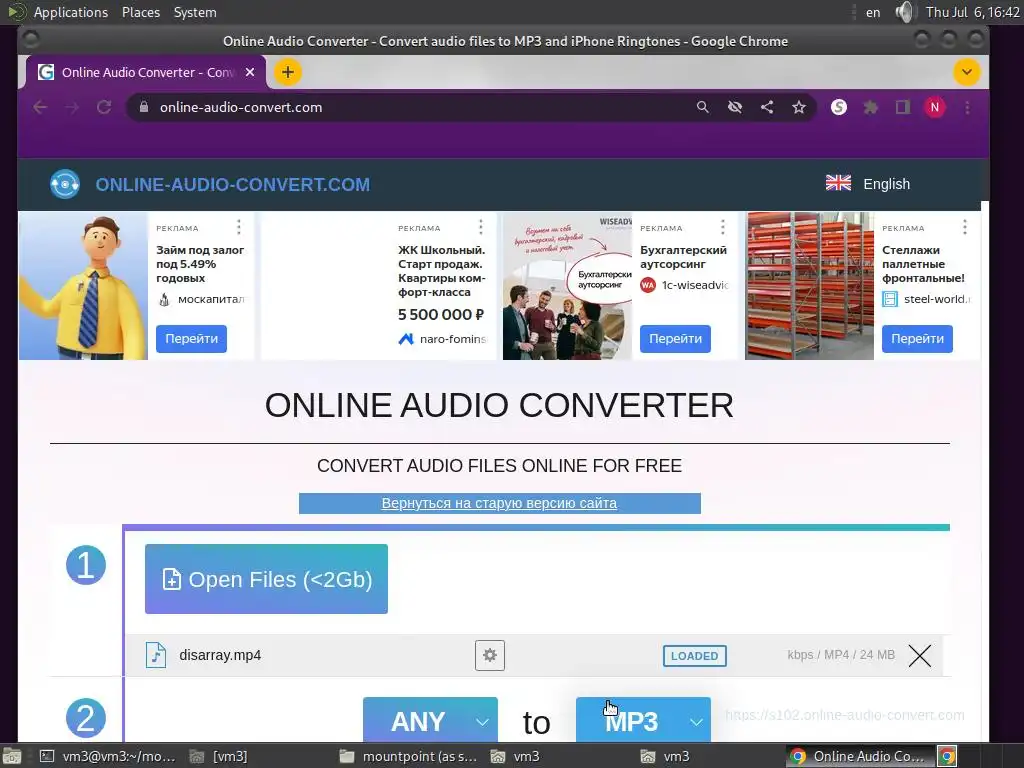
Task: Switch to [vm3] taskbar window
Action: tap(219, 756)
